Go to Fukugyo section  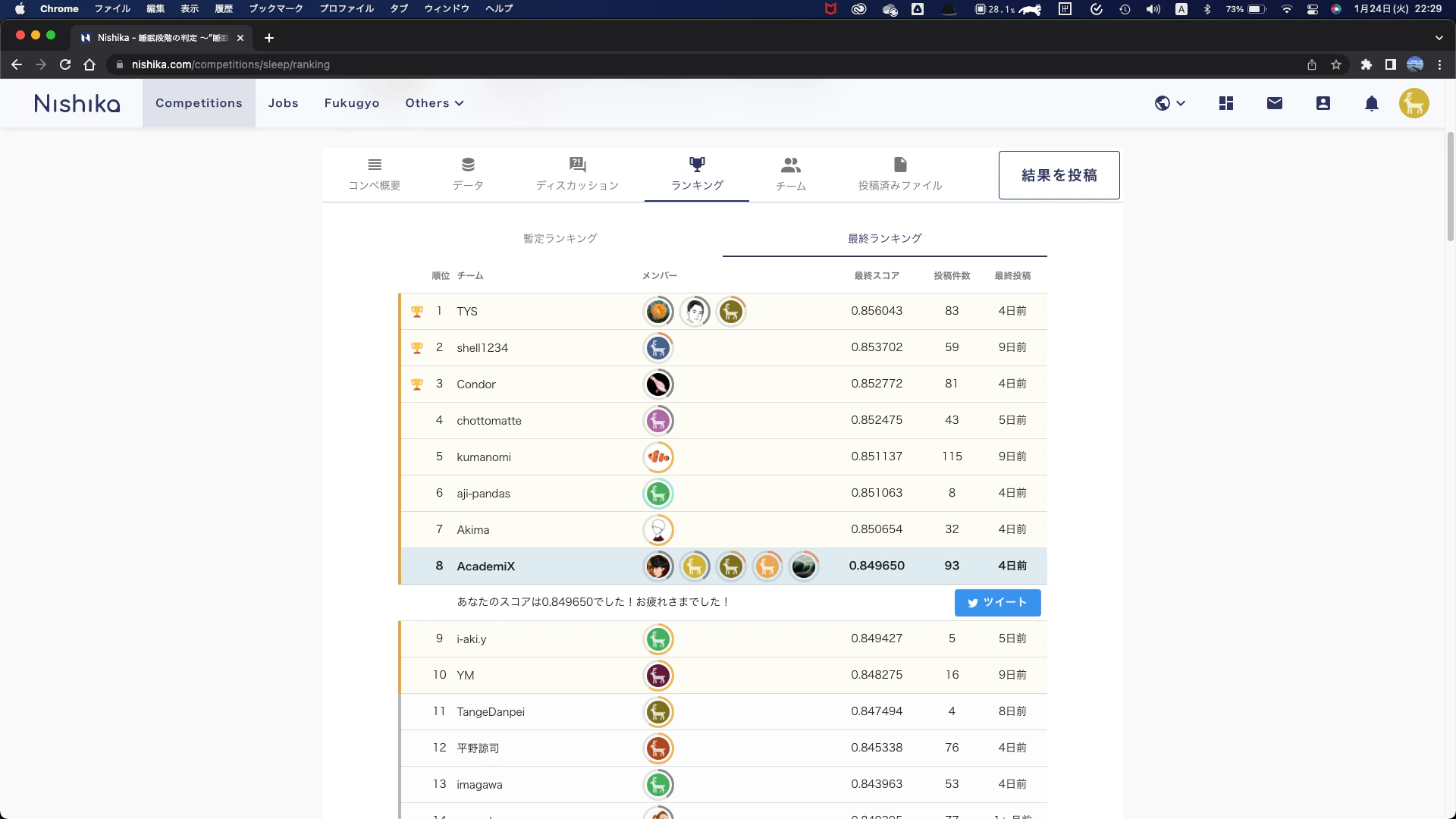pos(352,103)
